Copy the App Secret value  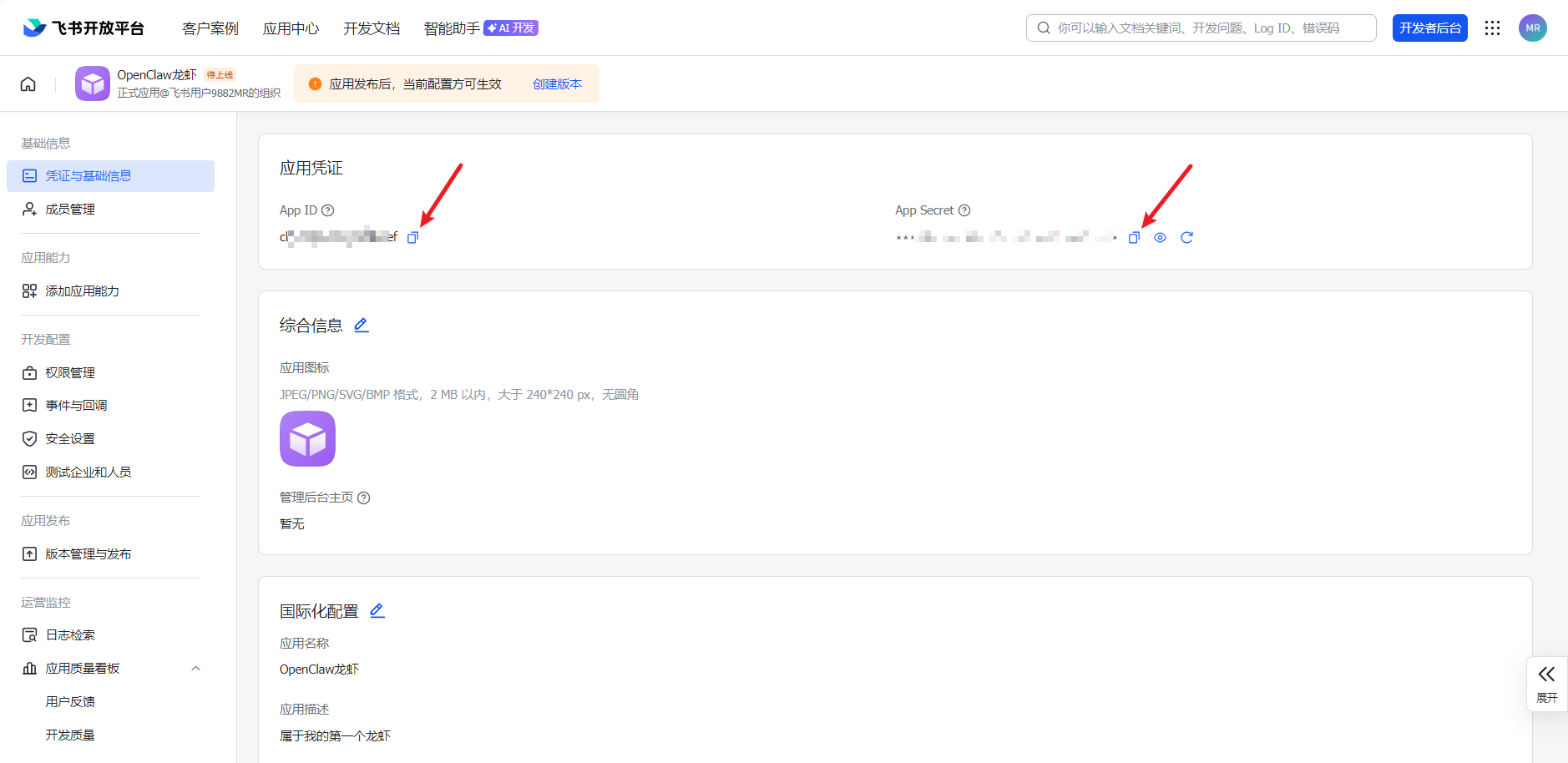point(1134,238)
